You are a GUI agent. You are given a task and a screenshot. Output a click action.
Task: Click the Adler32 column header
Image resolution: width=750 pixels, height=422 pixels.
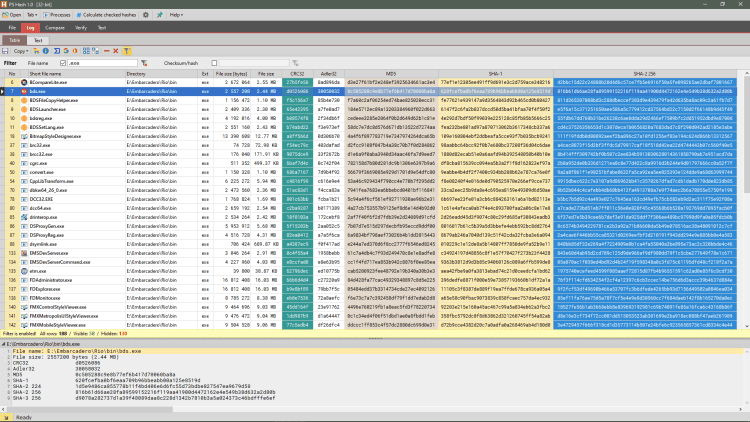pos(329,74)
